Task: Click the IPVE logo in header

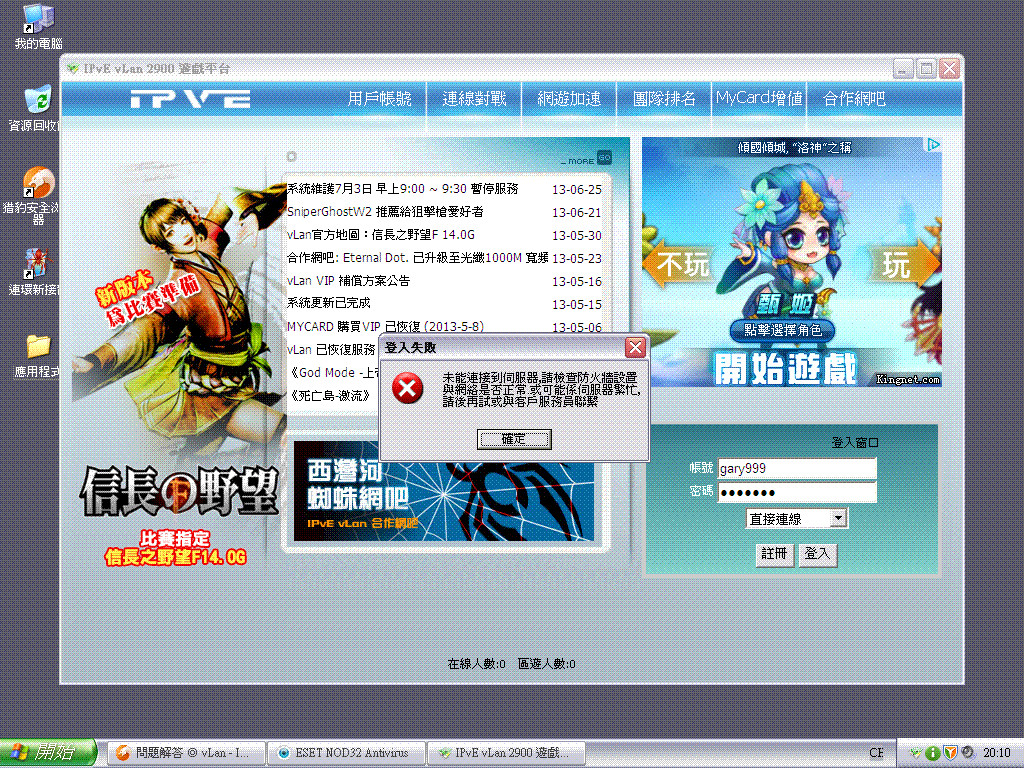Action: [x=190, y=99]
